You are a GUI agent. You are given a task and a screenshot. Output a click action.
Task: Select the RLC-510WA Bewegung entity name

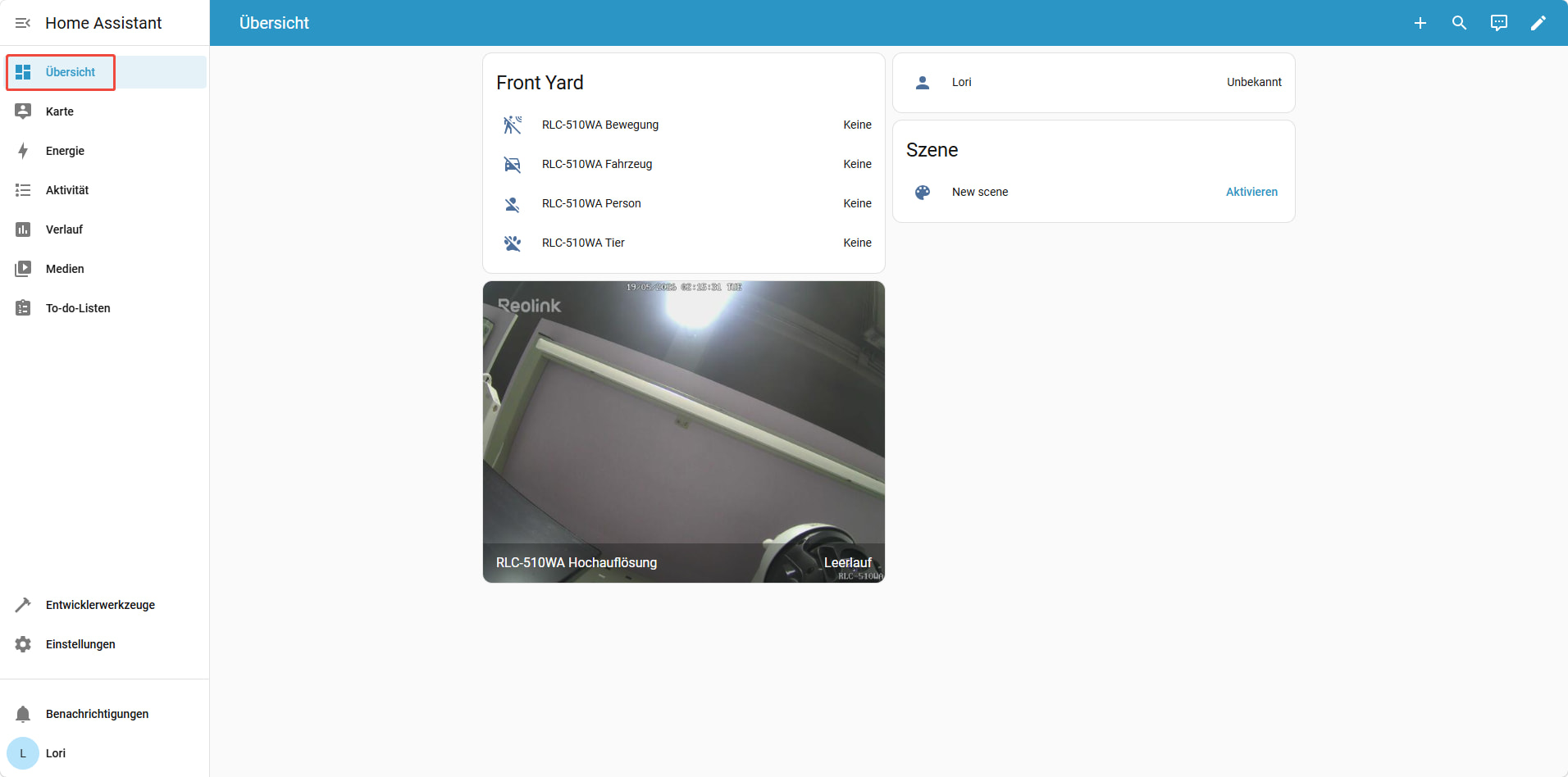click(600, 125)
